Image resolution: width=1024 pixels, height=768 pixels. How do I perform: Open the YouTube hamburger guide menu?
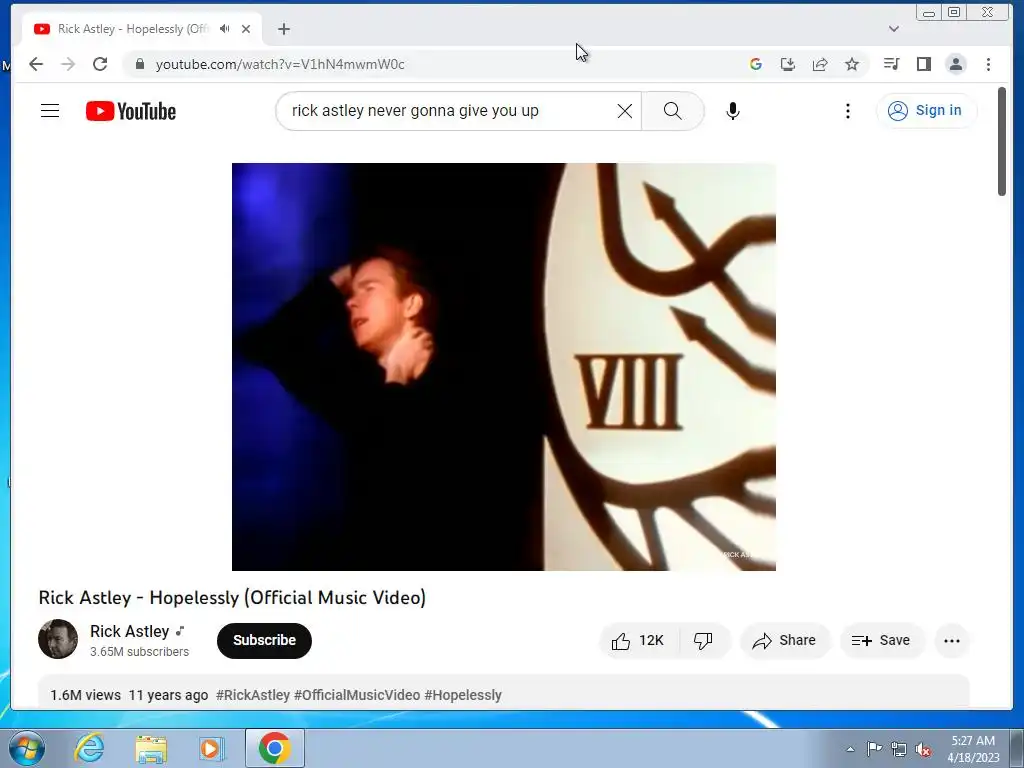50,110
